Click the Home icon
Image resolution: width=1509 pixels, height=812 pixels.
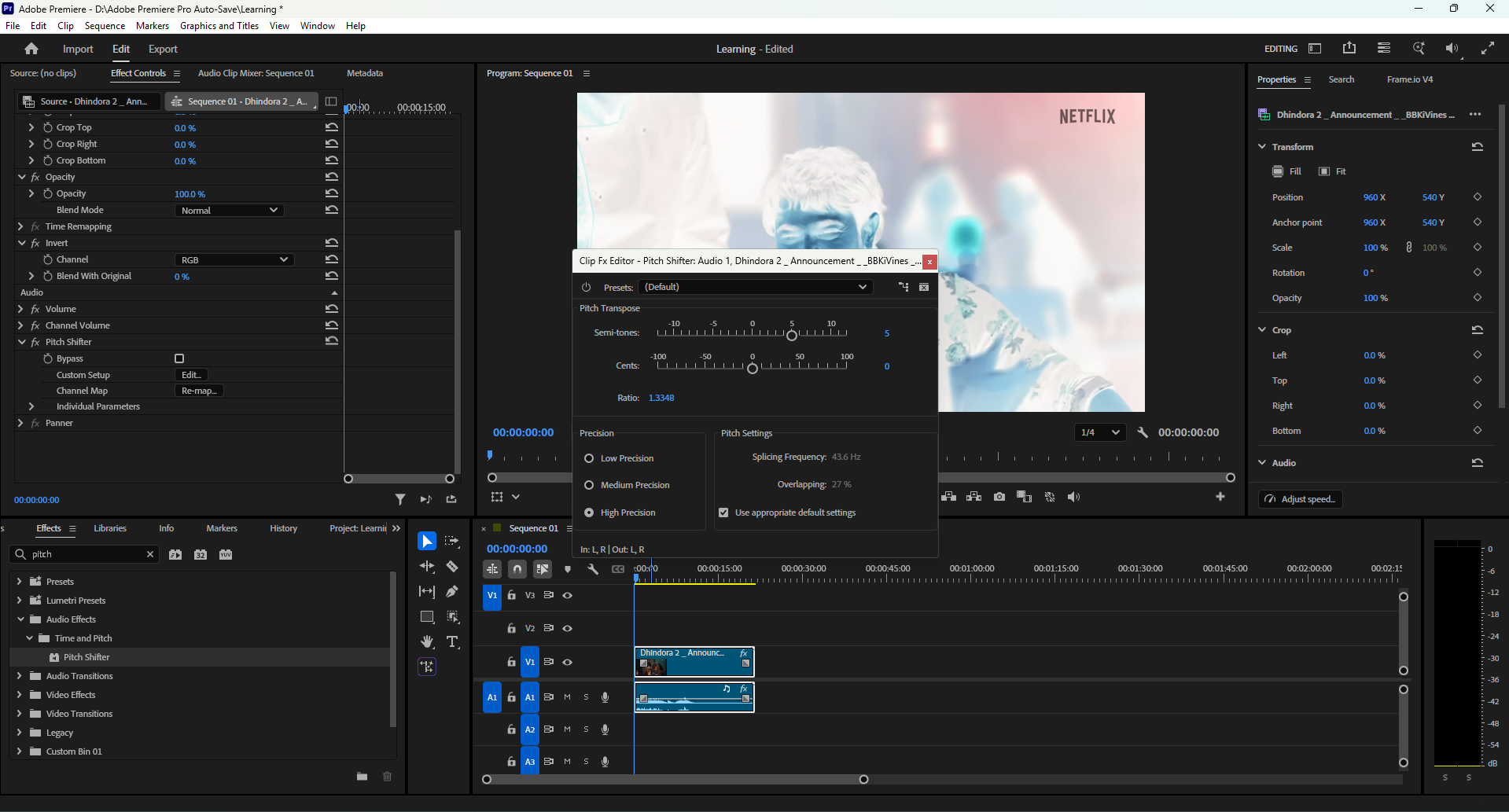click(x=31, y=49)
